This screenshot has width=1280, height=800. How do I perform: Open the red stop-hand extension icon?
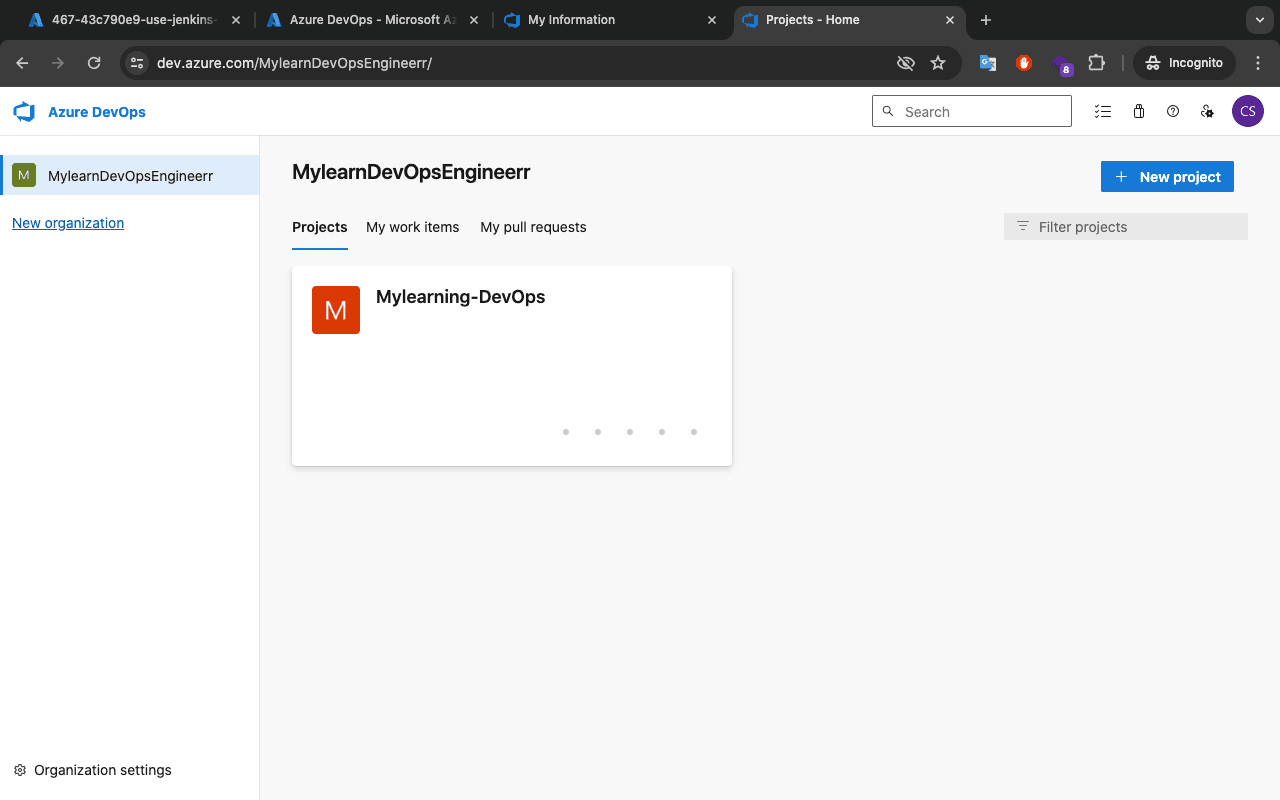tap(1024, 63)
